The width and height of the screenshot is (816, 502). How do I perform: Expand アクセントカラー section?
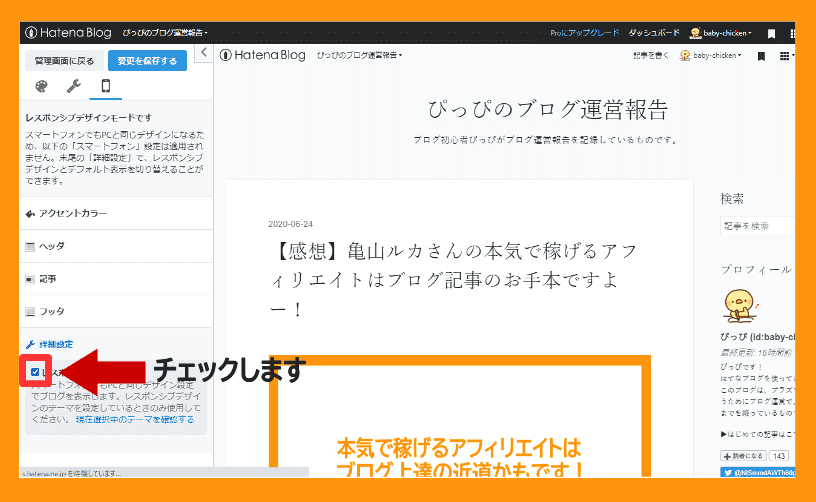[x=116, y=213]
